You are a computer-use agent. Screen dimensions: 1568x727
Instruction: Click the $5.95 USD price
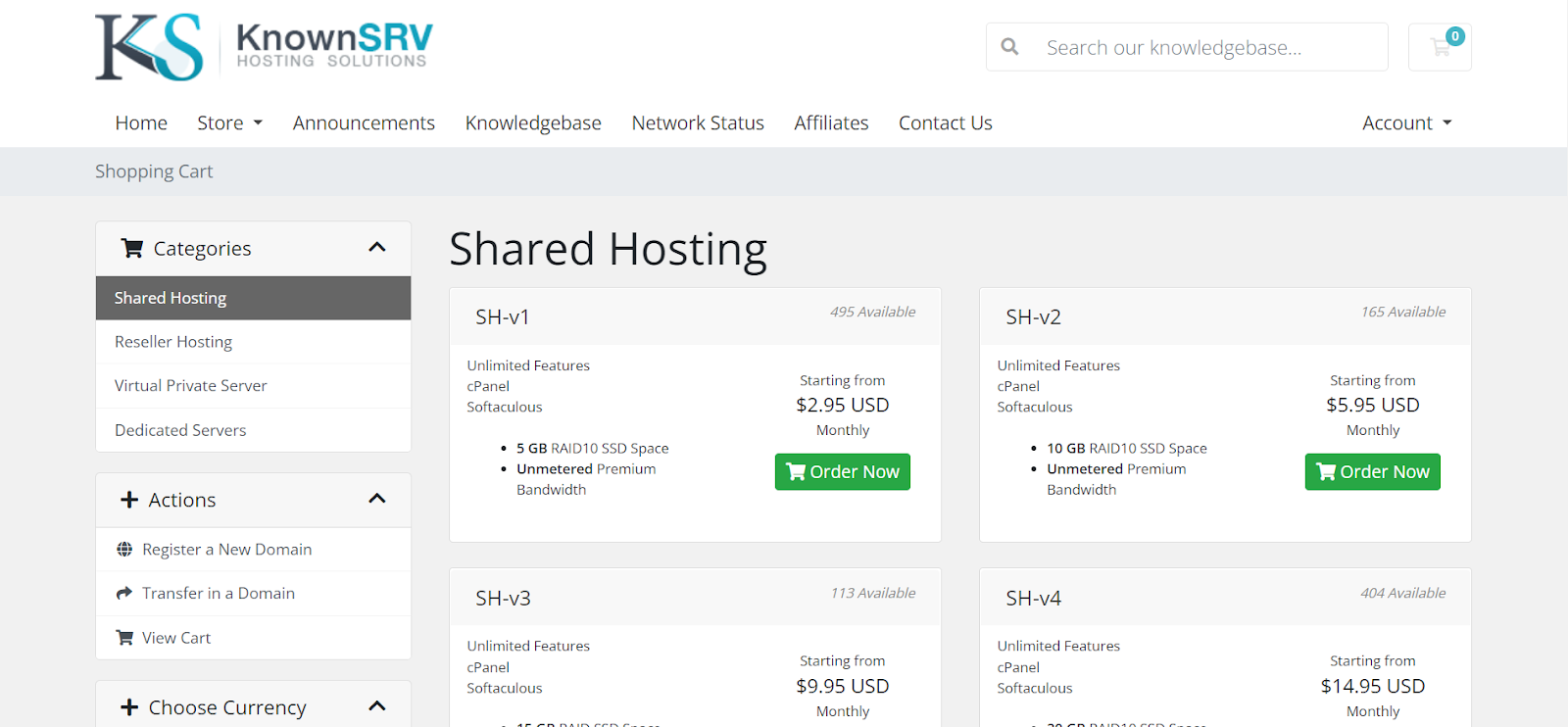(1373, 405)
